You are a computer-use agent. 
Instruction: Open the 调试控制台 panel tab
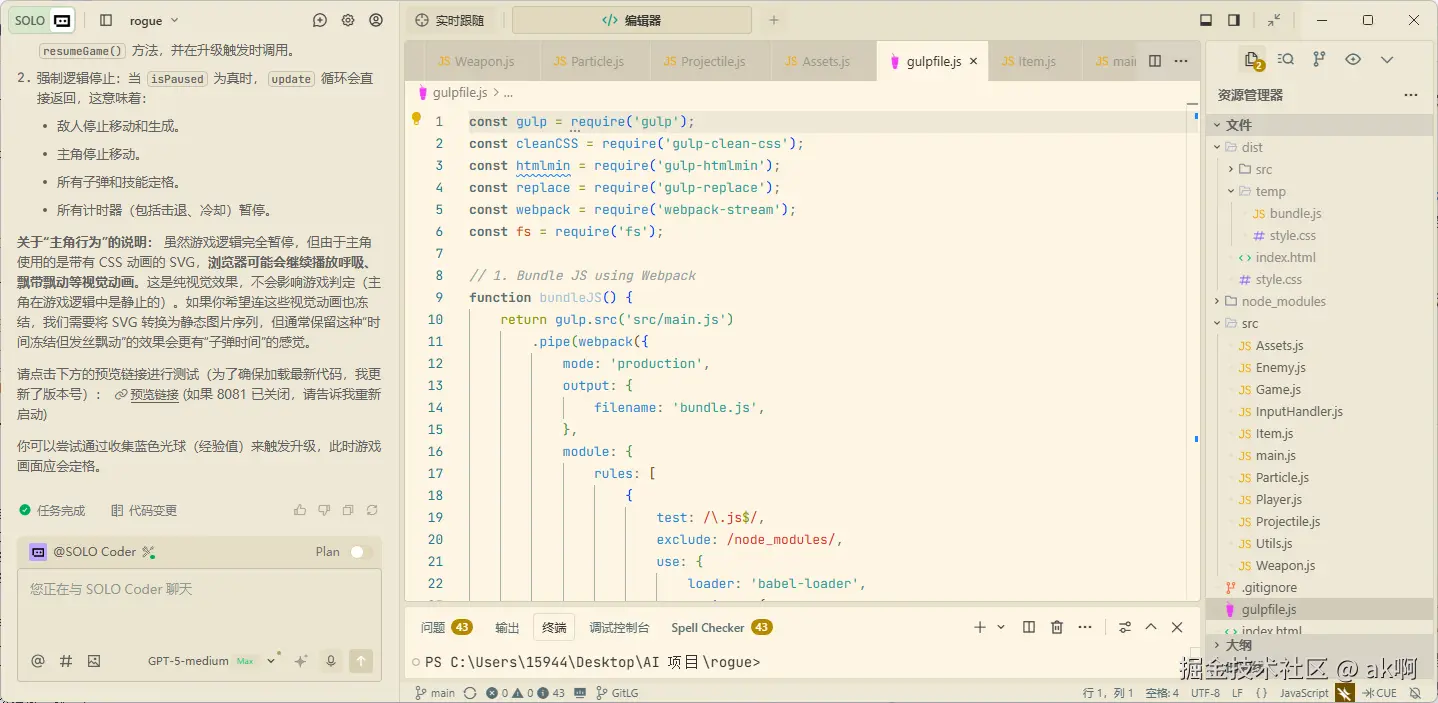(619, 628)
